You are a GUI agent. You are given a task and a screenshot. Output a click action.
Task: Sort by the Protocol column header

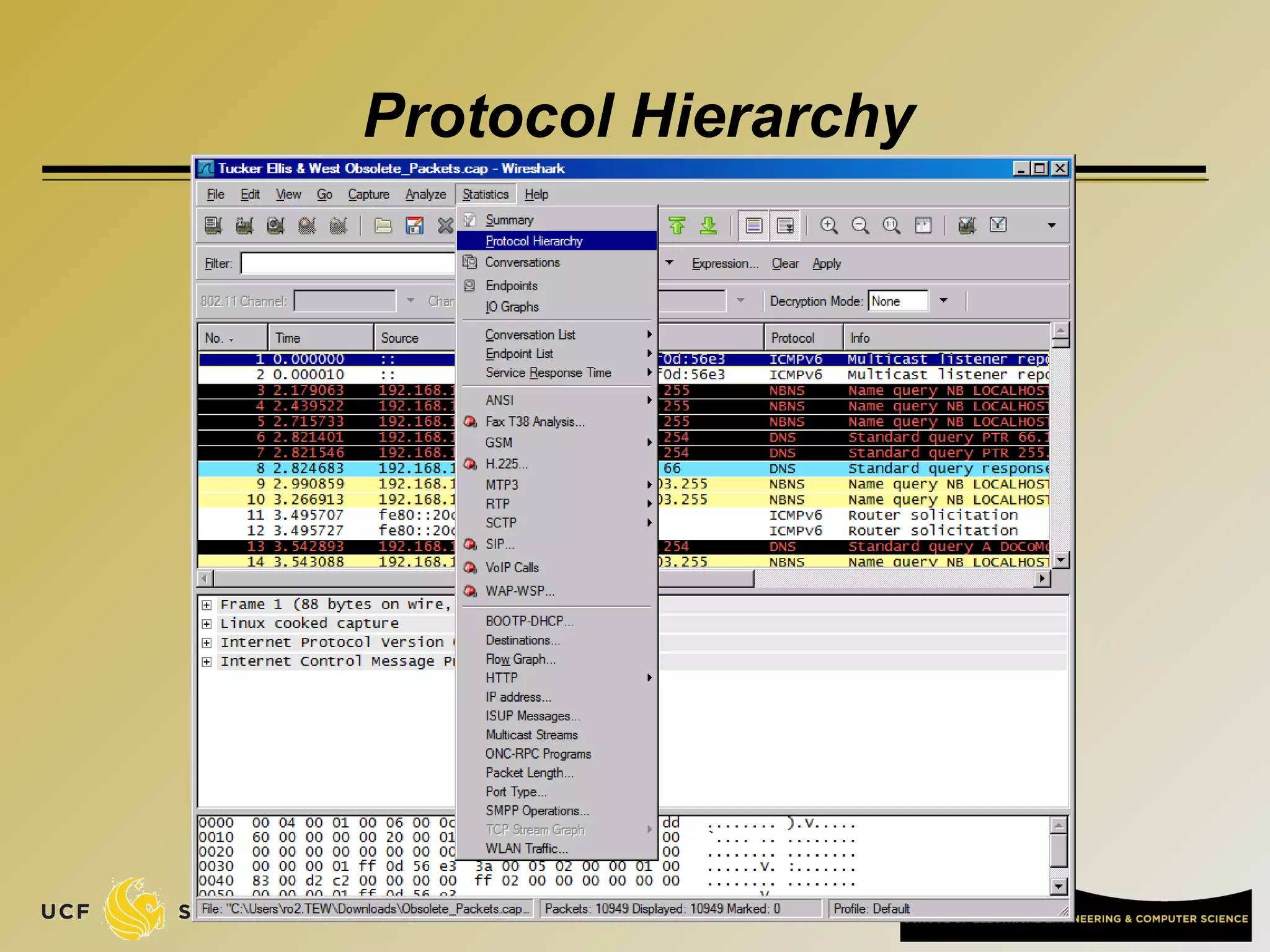pos(803,338)
